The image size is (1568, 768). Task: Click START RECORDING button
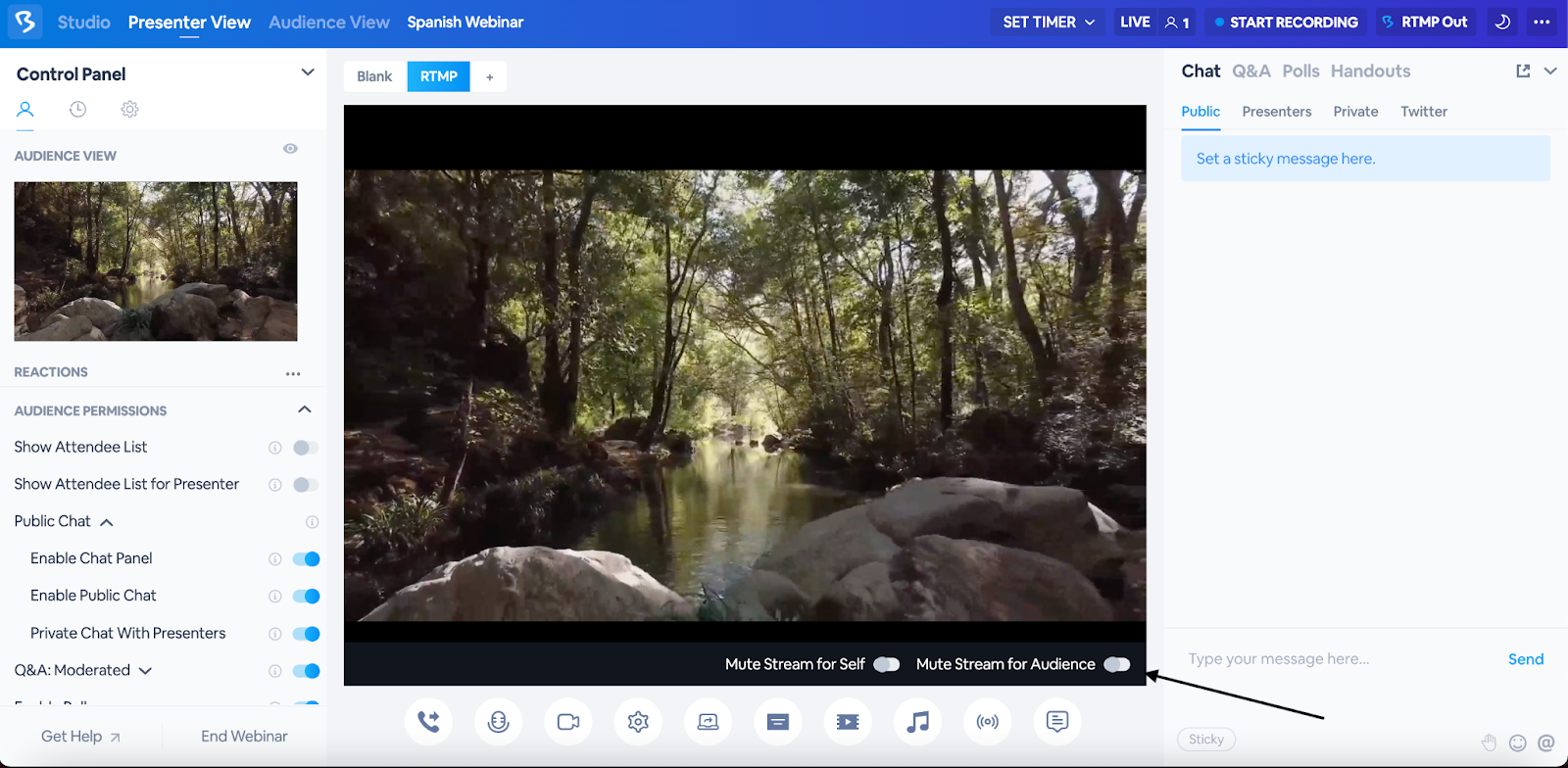click(x=1286, y=22)
